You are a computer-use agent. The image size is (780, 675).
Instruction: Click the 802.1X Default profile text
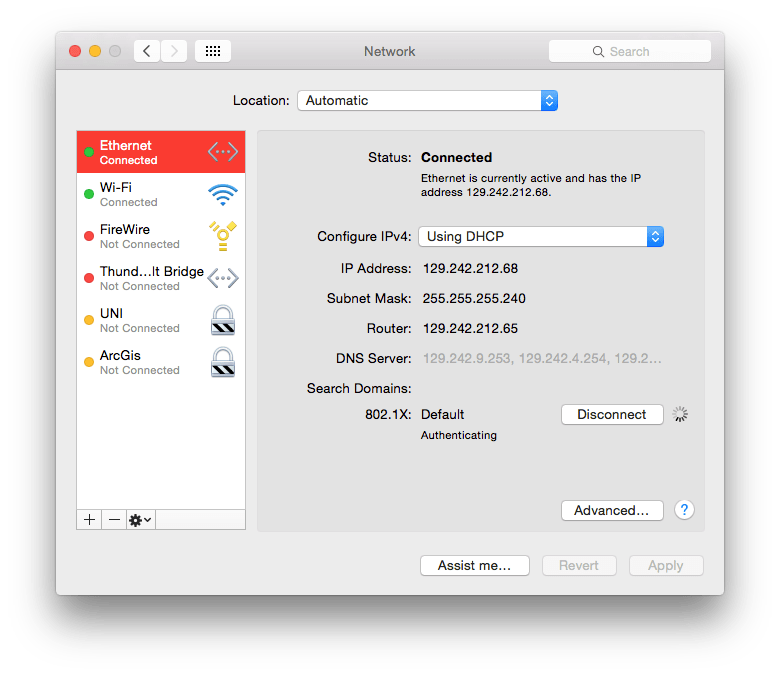pos(443,414)
